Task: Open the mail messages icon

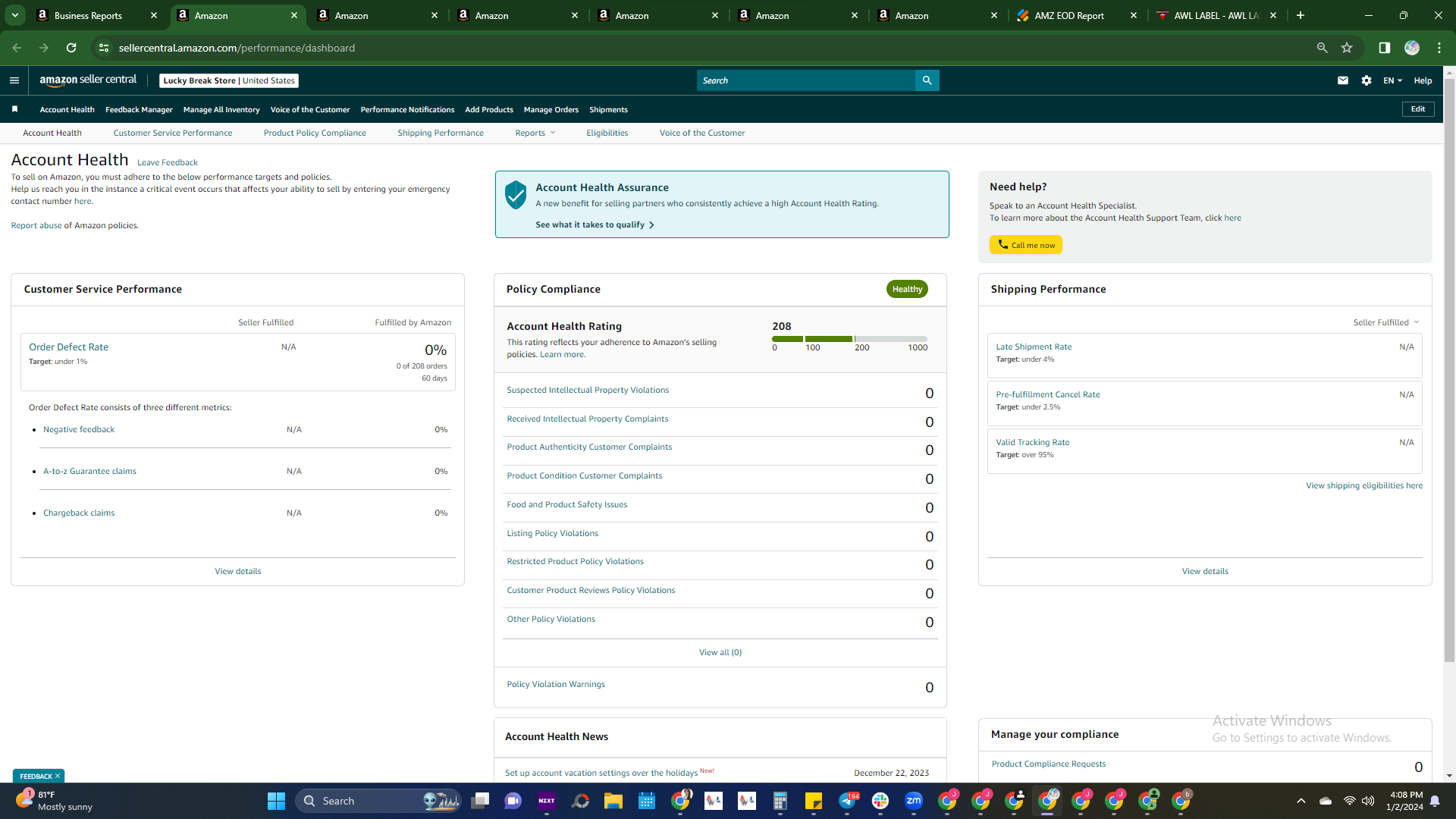Action: pos(1342,80)
